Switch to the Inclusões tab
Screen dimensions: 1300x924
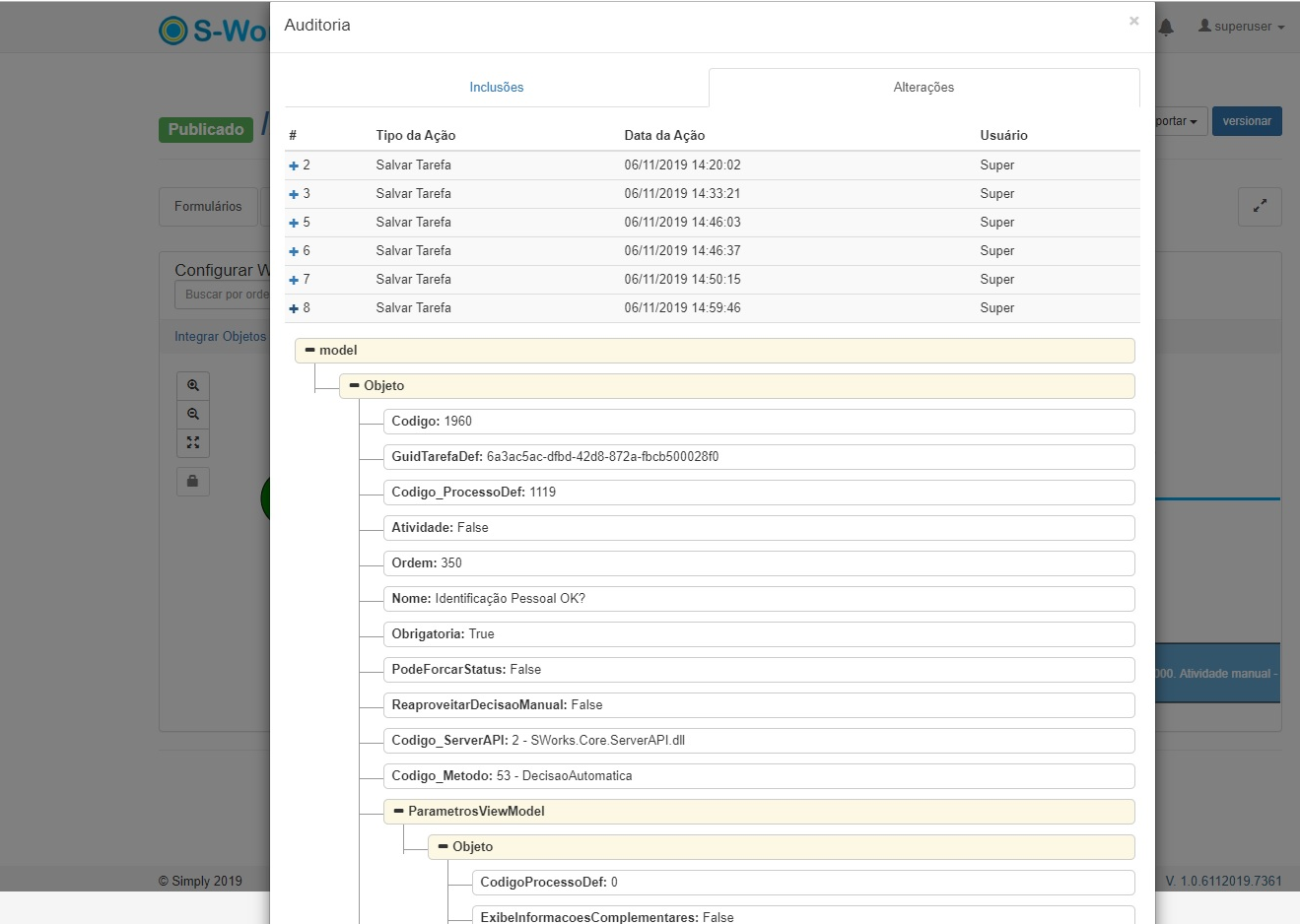click(497, 87)
